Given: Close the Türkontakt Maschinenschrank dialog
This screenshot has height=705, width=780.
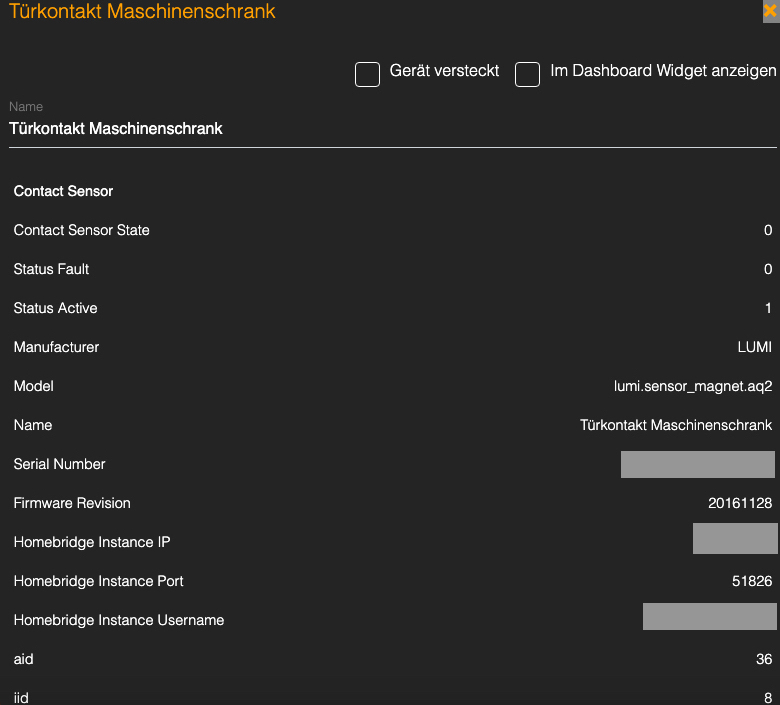Looking at the screenshot, I should (x=769, y=12).
